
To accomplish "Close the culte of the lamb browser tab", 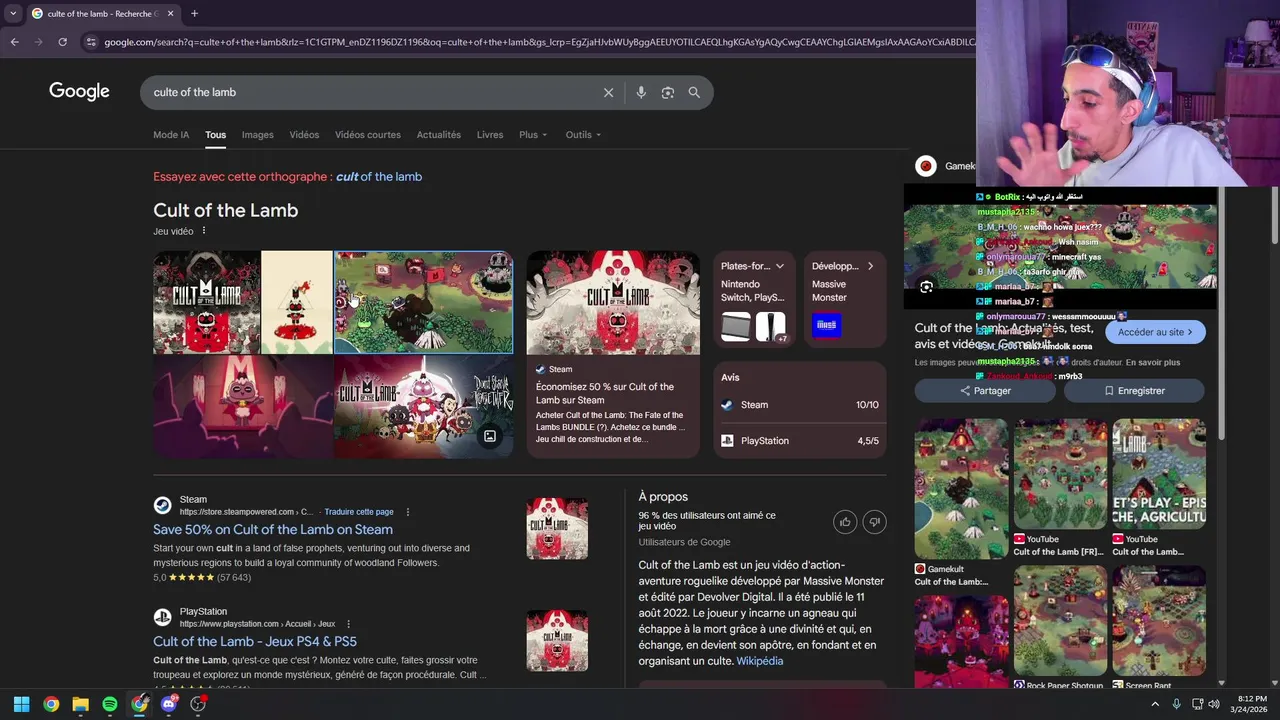I will pos(170,14).
